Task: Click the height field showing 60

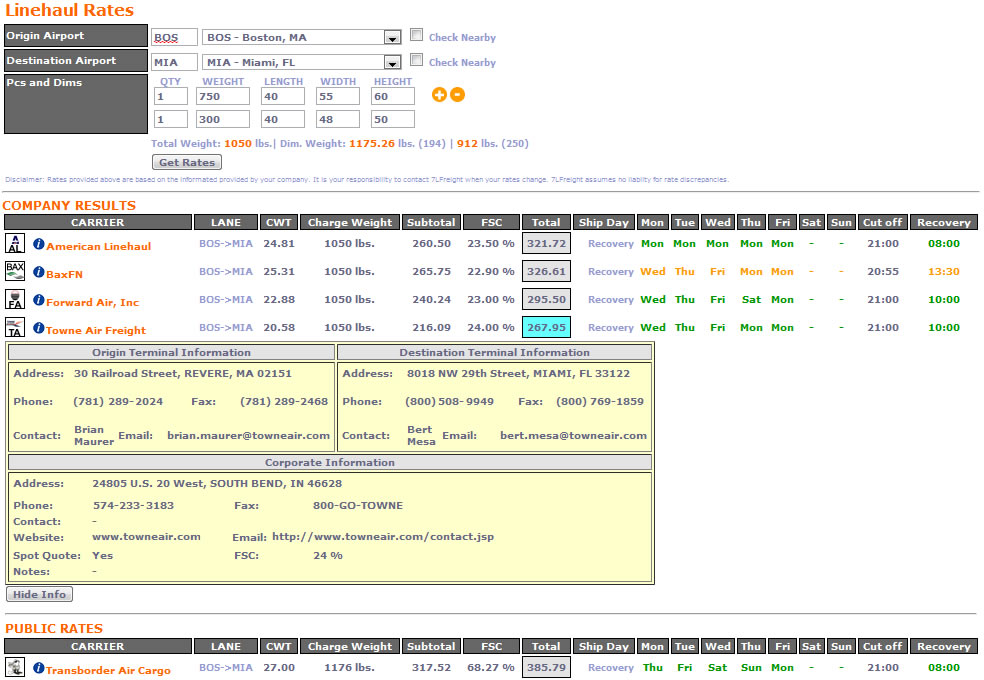Action: (393, 97)
